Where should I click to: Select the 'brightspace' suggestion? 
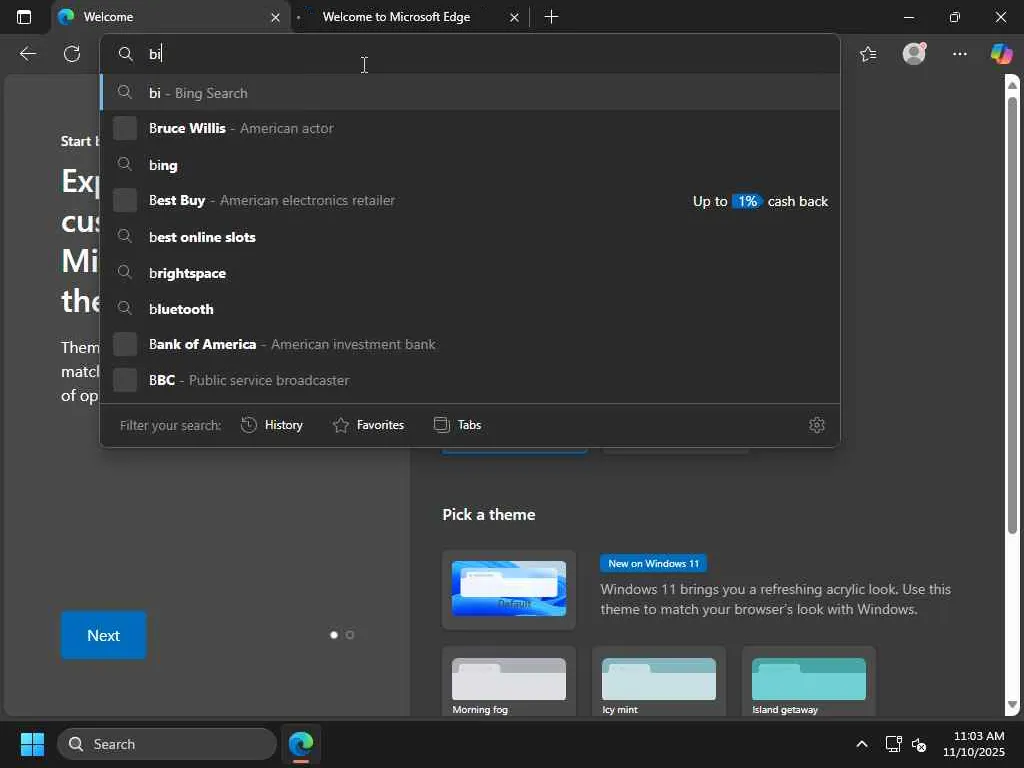pos(470,272)
